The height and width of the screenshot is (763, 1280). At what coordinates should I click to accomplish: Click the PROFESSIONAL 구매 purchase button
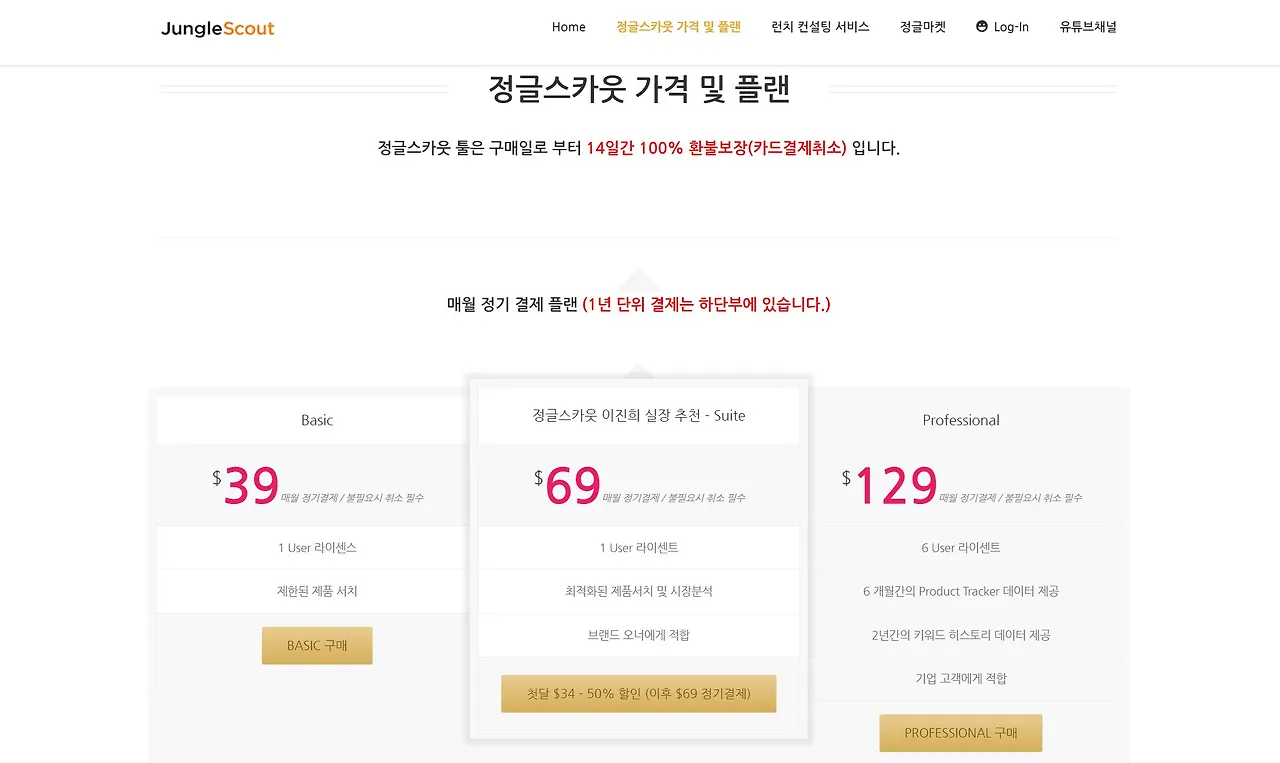point(960,733)
